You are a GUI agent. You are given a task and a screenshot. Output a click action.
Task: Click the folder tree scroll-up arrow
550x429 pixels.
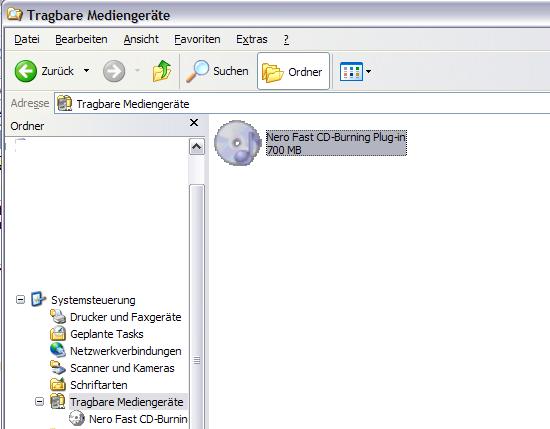196,147
